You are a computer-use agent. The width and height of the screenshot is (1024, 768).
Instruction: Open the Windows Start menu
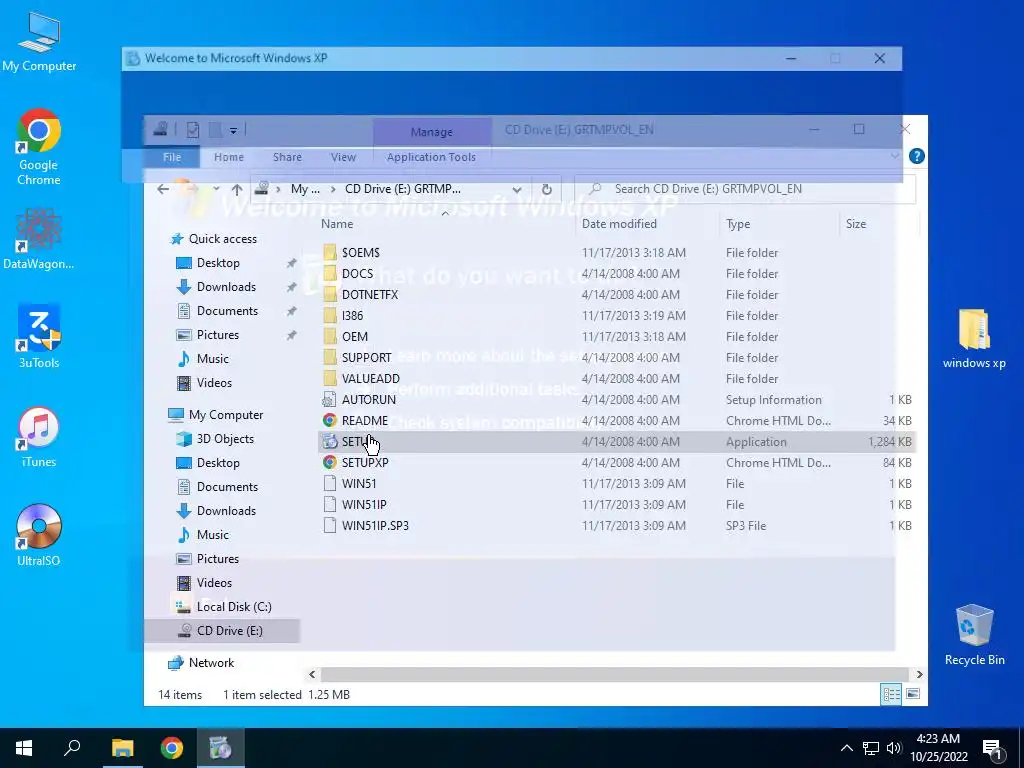coord(24,748)
